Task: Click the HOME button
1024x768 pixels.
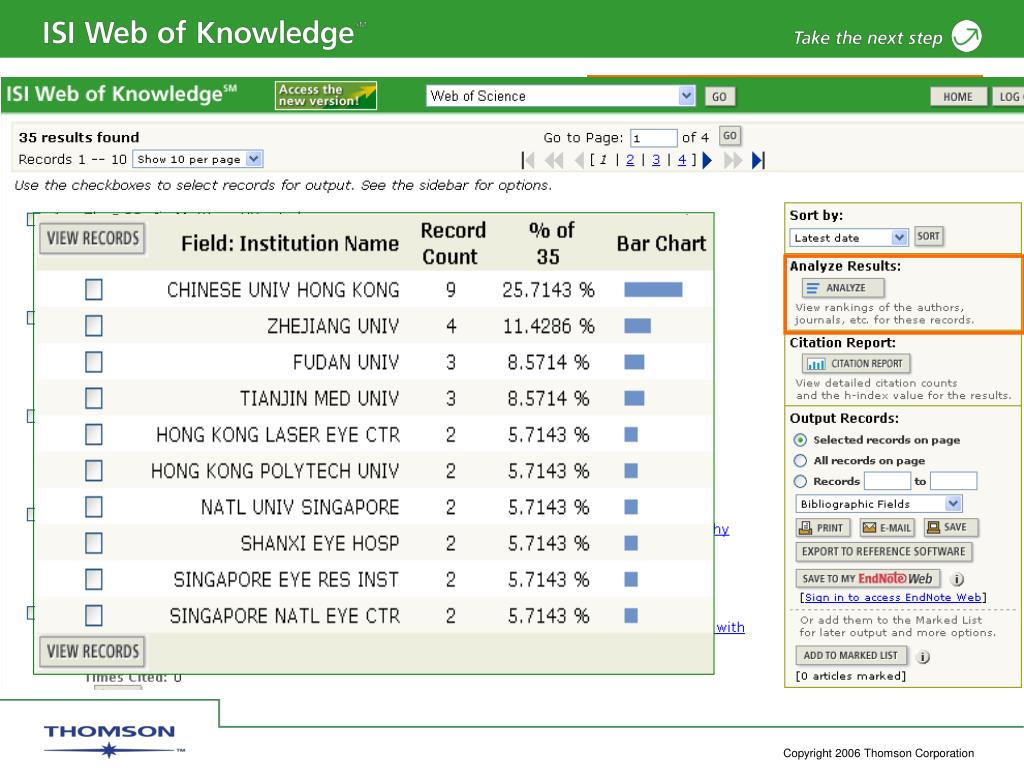Action: pyautogui.click(x=957, y=97)
